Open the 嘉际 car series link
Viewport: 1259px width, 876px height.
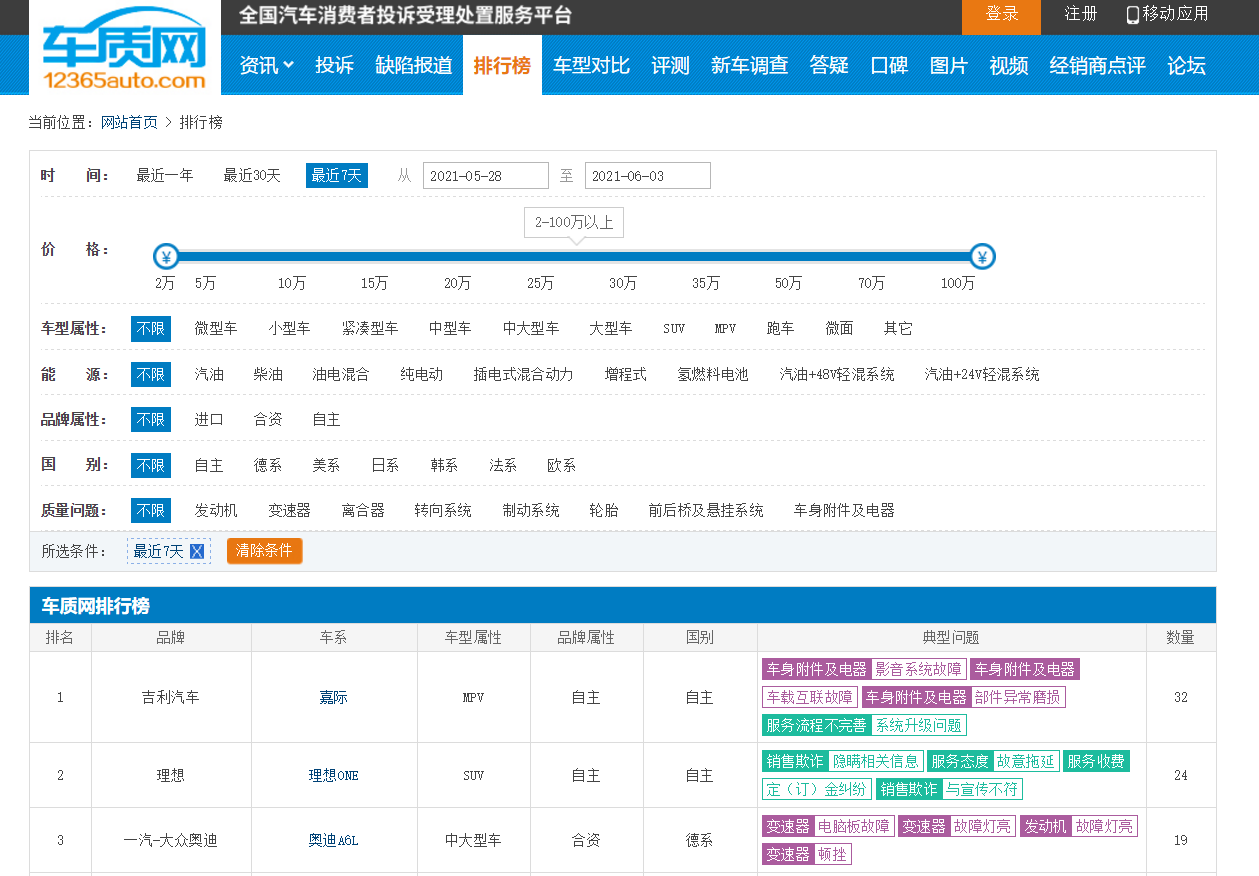coord(333,697)
